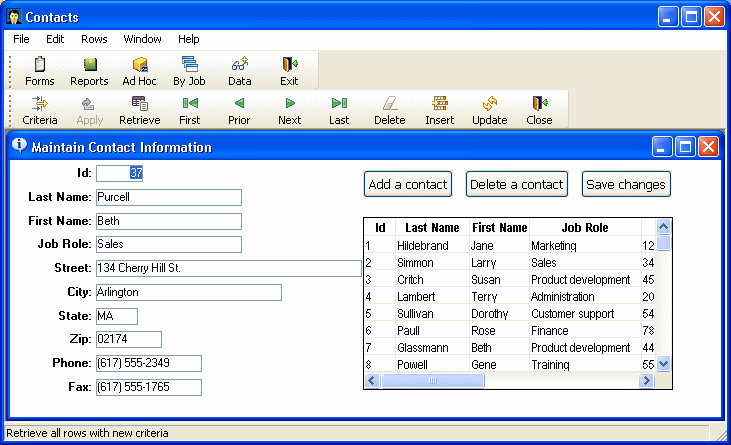Click the Job Role field containing Sales
Screen dimensions: 731x445
tap(169, 244)
